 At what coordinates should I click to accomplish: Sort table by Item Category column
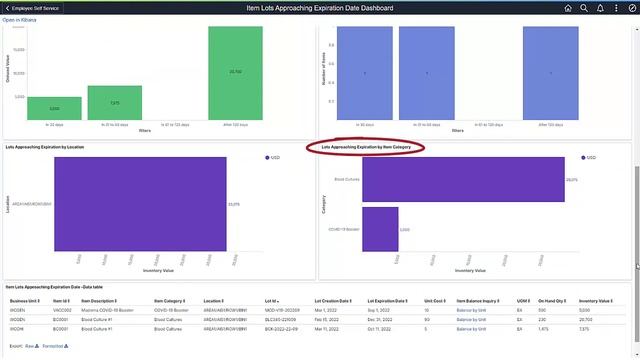pos(170,301)
